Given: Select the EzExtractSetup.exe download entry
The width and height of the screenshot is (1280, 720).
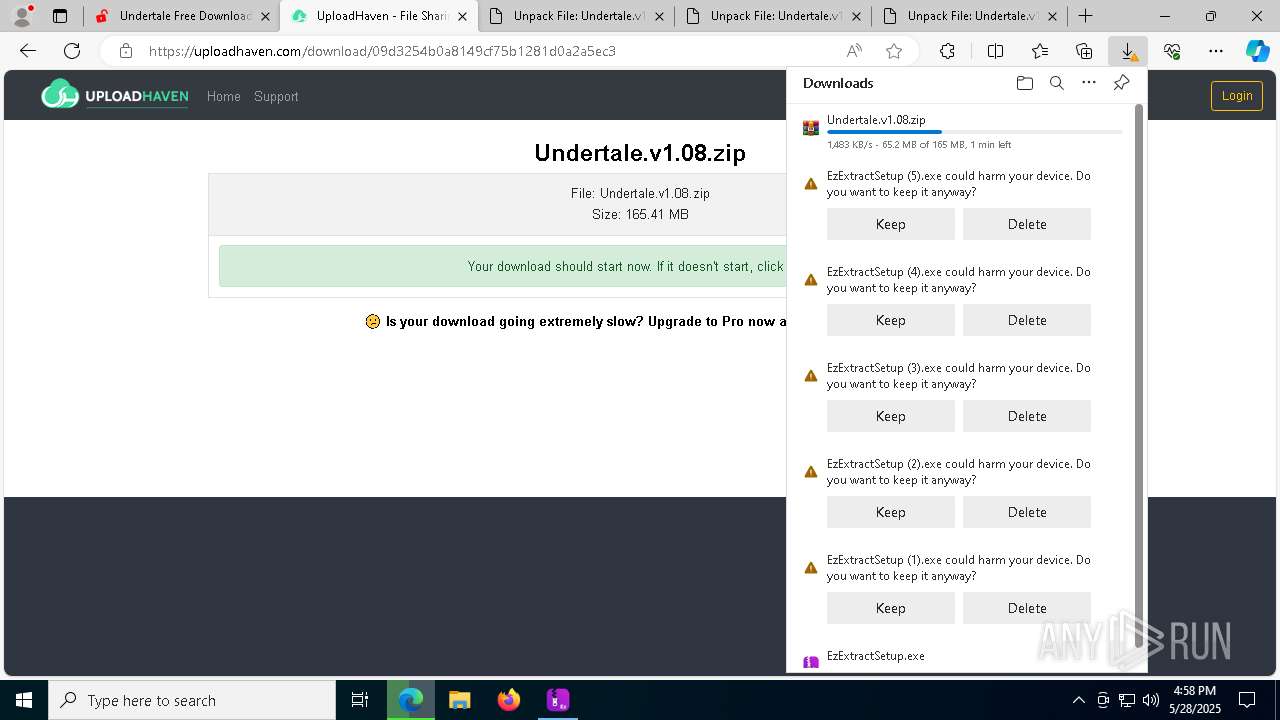Looking at the screenshot, I should [x=876, y=656].
